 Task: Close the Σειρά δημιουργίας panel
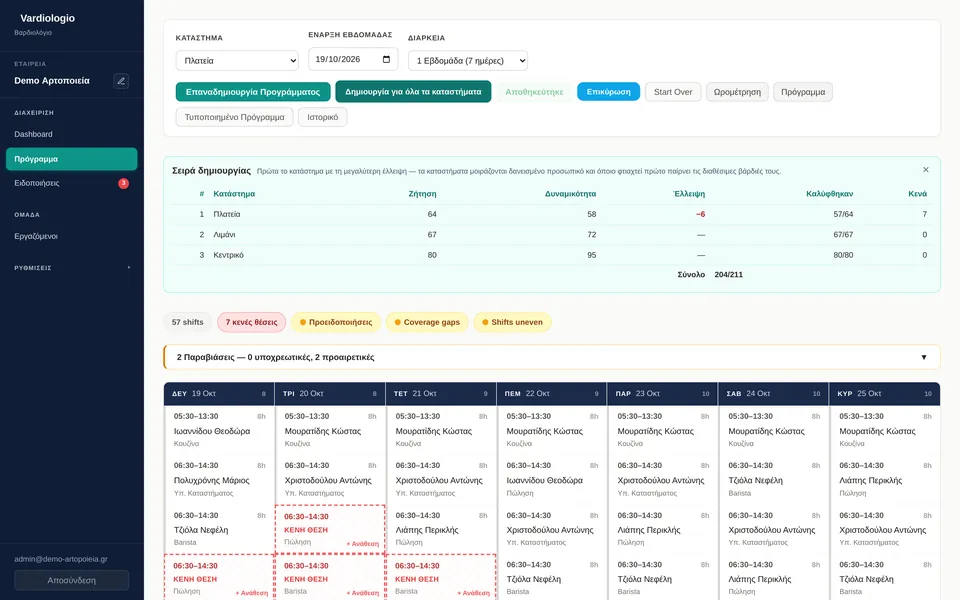(x=926, y=170)
